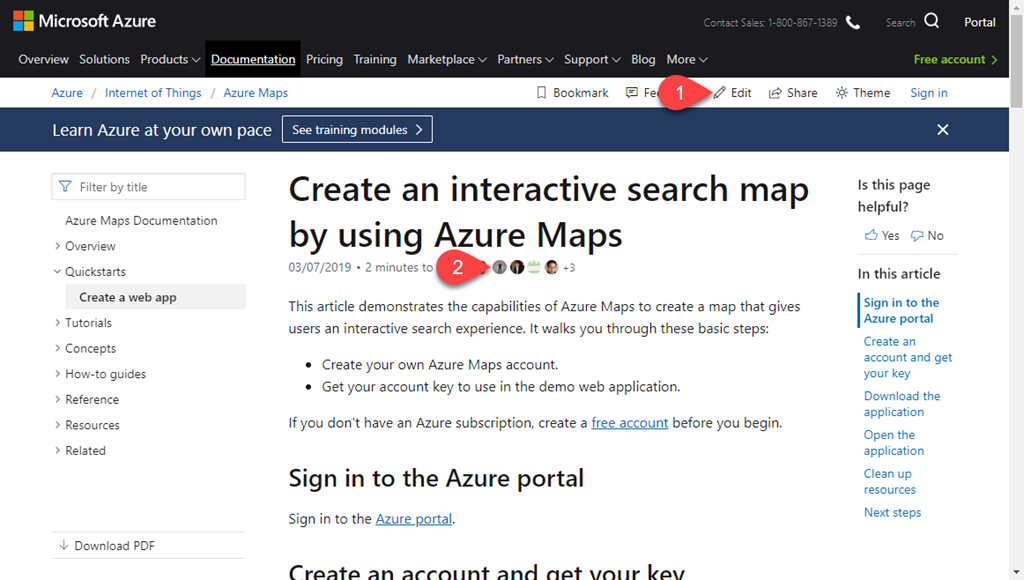Expand the Resources tree section

pyautogui.click(x=57, y=425)
